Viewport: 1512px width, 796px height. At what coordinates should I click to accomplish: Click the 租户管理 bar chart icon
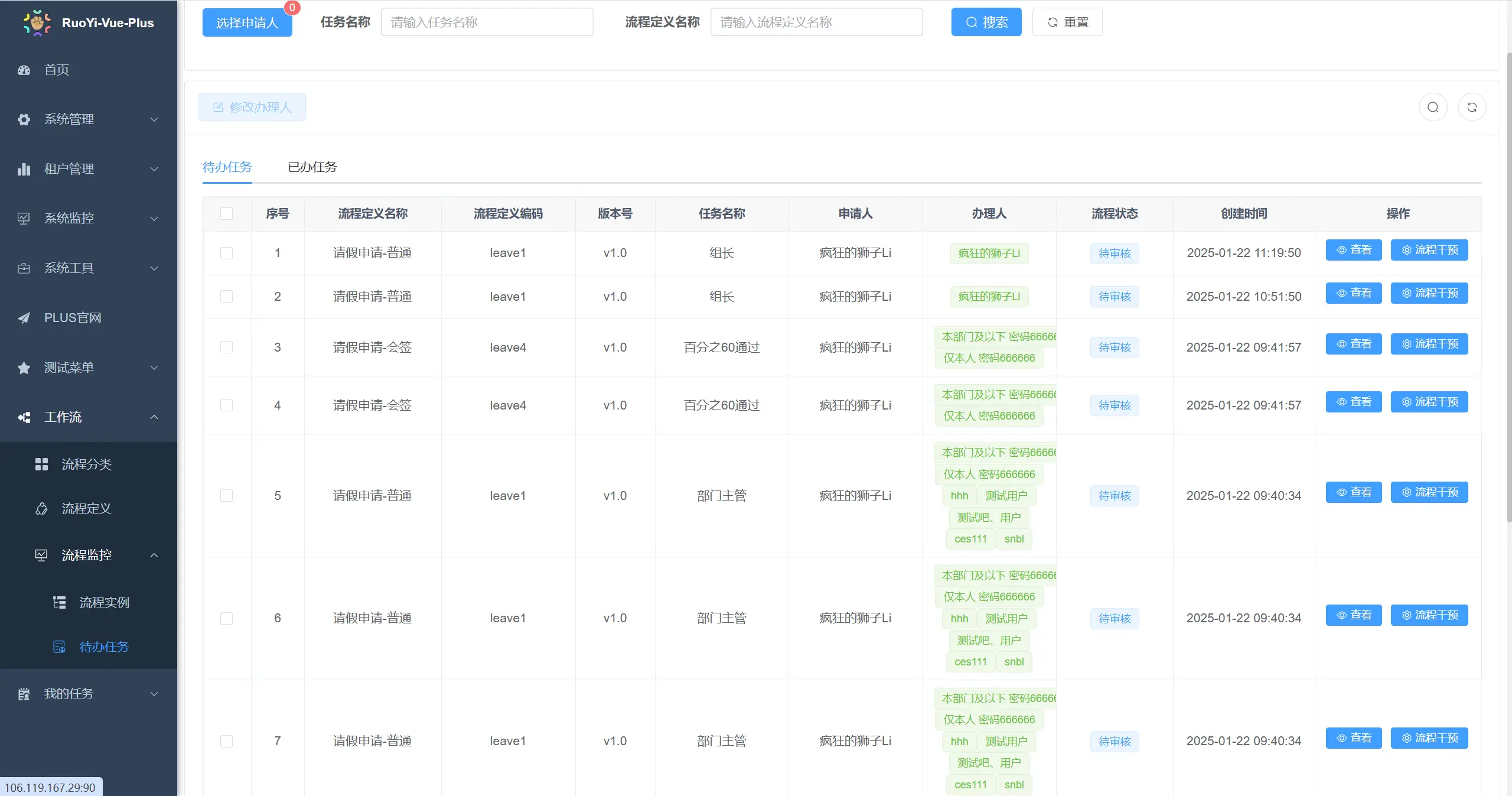coord(24,169)
